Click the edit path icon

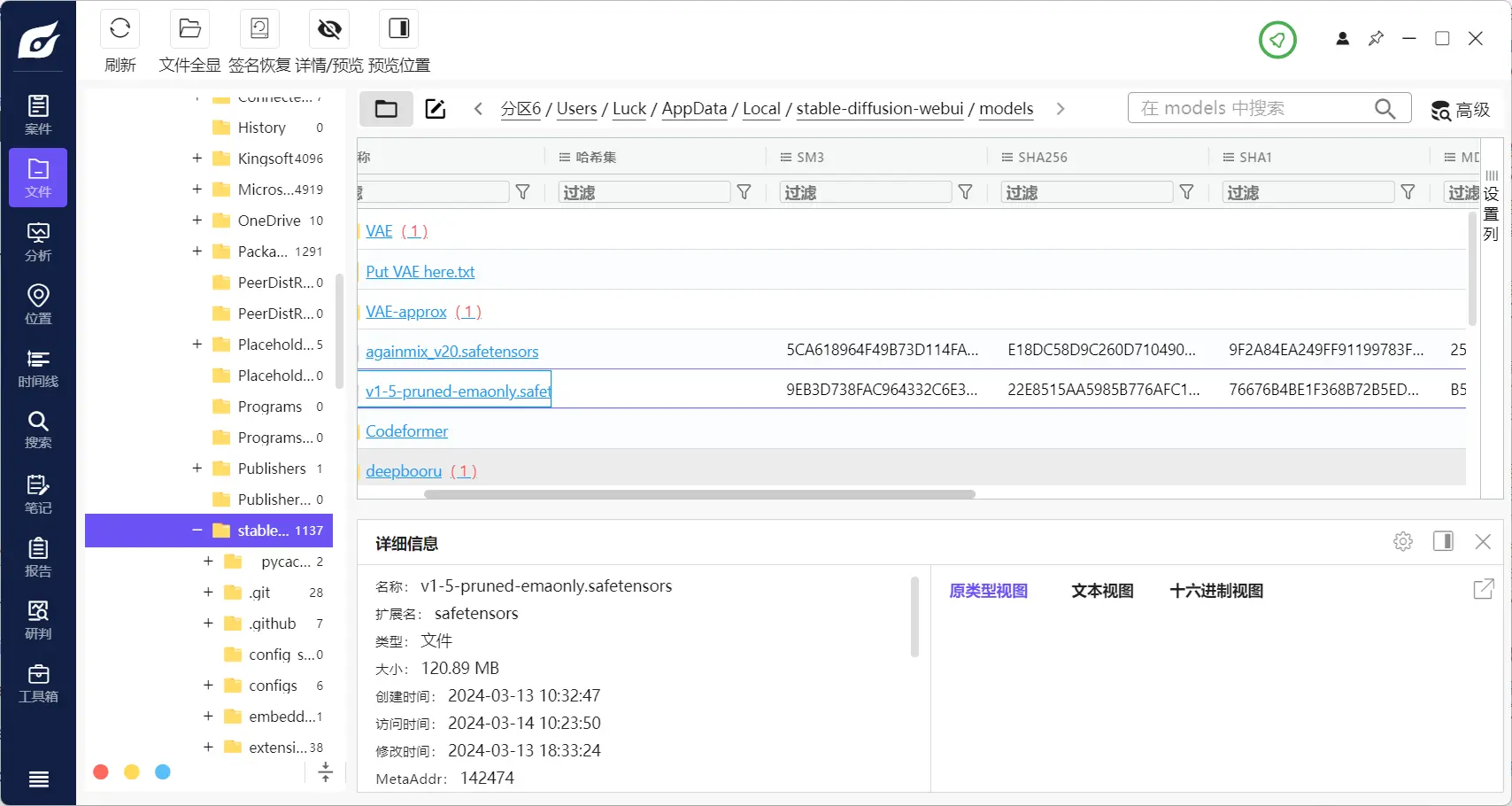point(436,109)
